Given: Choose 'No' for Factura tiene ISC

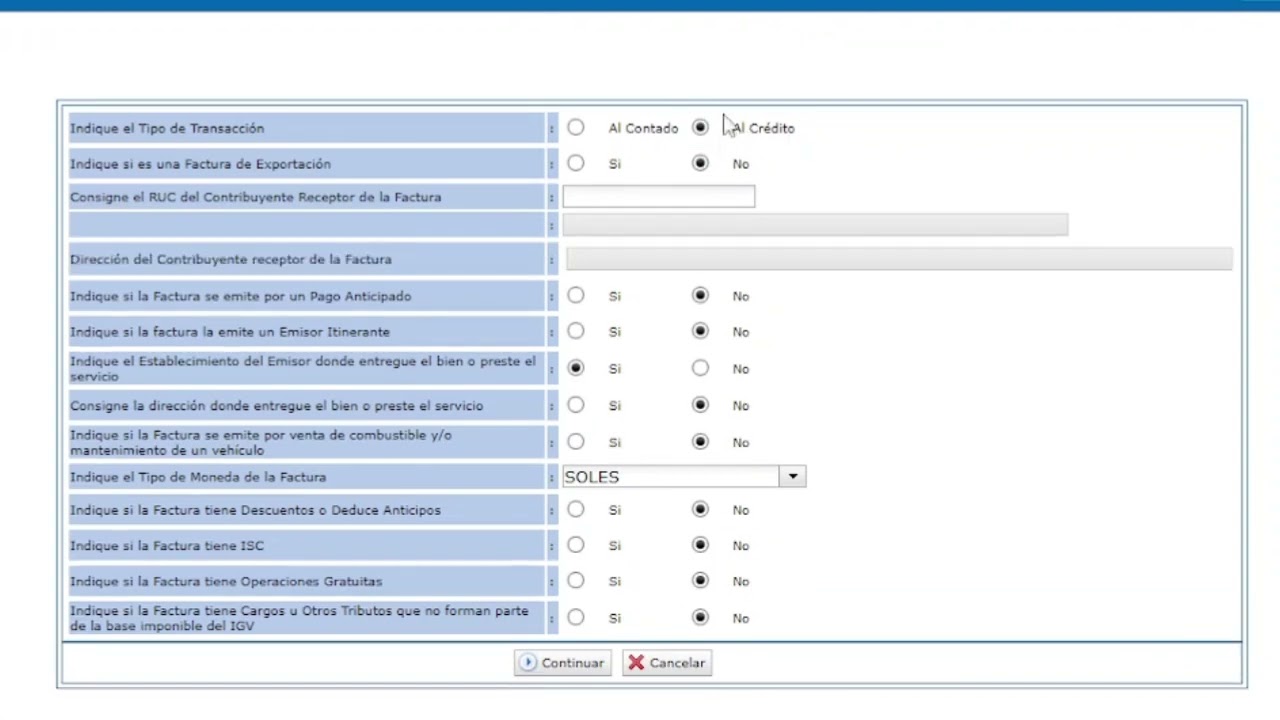Looking at the screenshot, I should (x=700, y=545).
